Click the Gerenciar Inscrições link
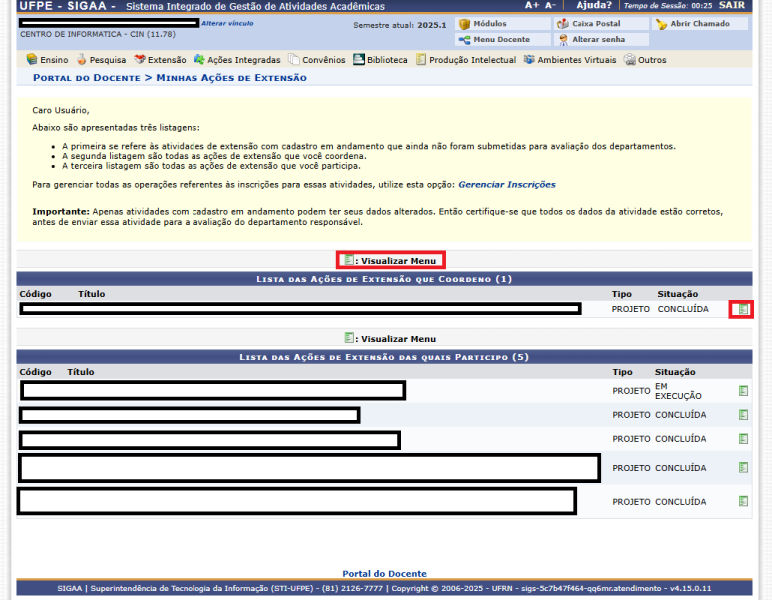The width and height of the screenshot is (772, 600). coord(506,185)
